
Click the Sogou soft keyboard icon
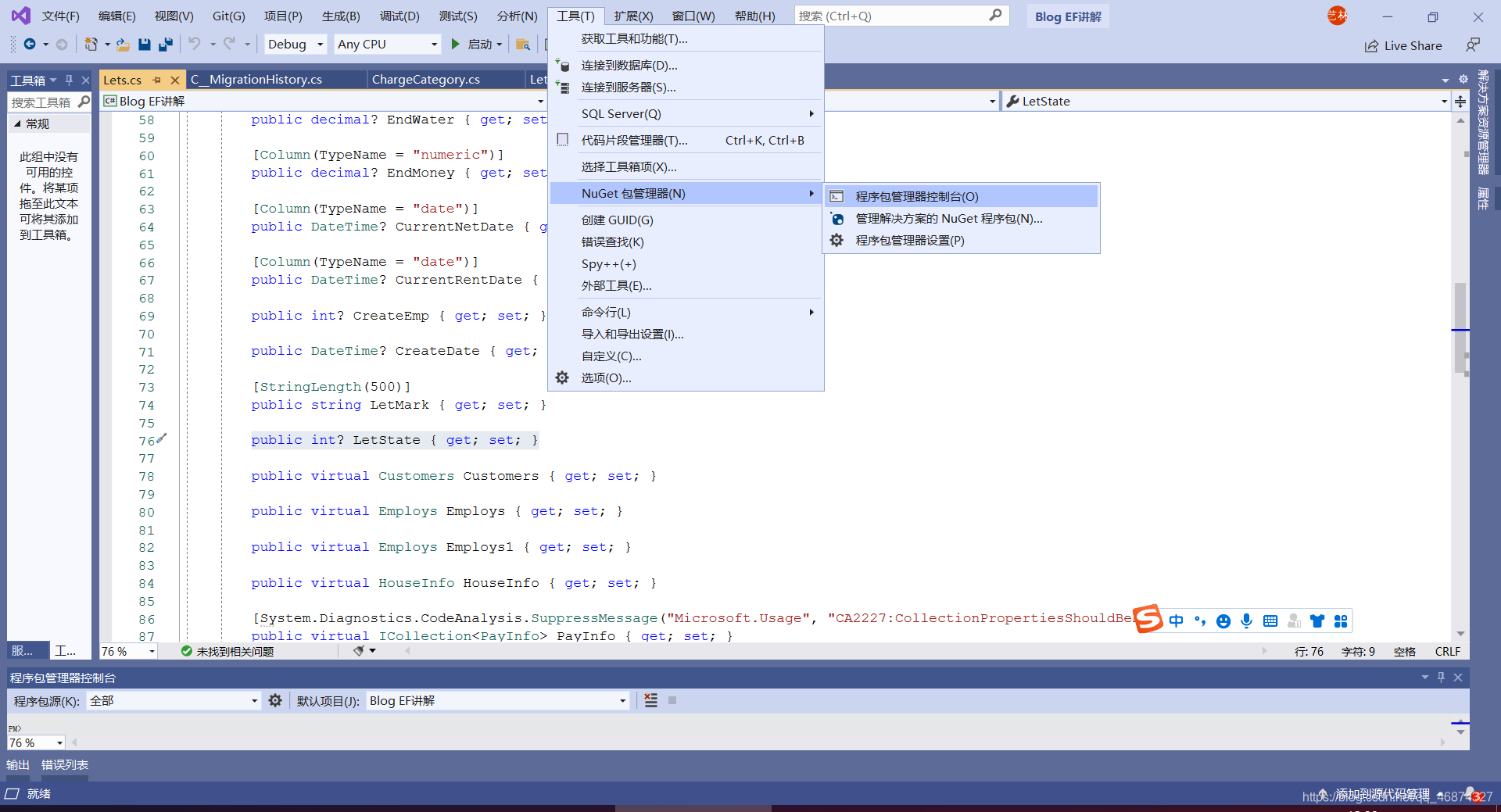pyautogui.click(x=1270, y=621)
